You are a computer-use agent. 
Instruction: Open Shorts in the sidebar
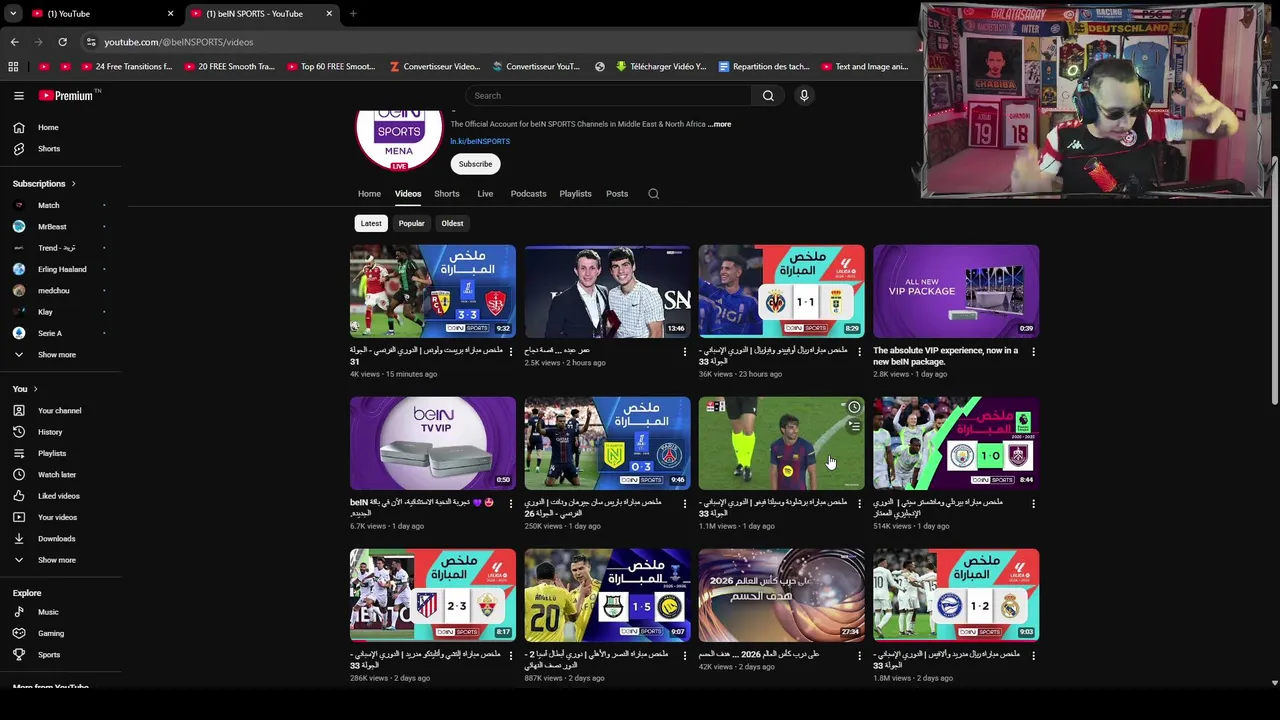click(48, 148)
